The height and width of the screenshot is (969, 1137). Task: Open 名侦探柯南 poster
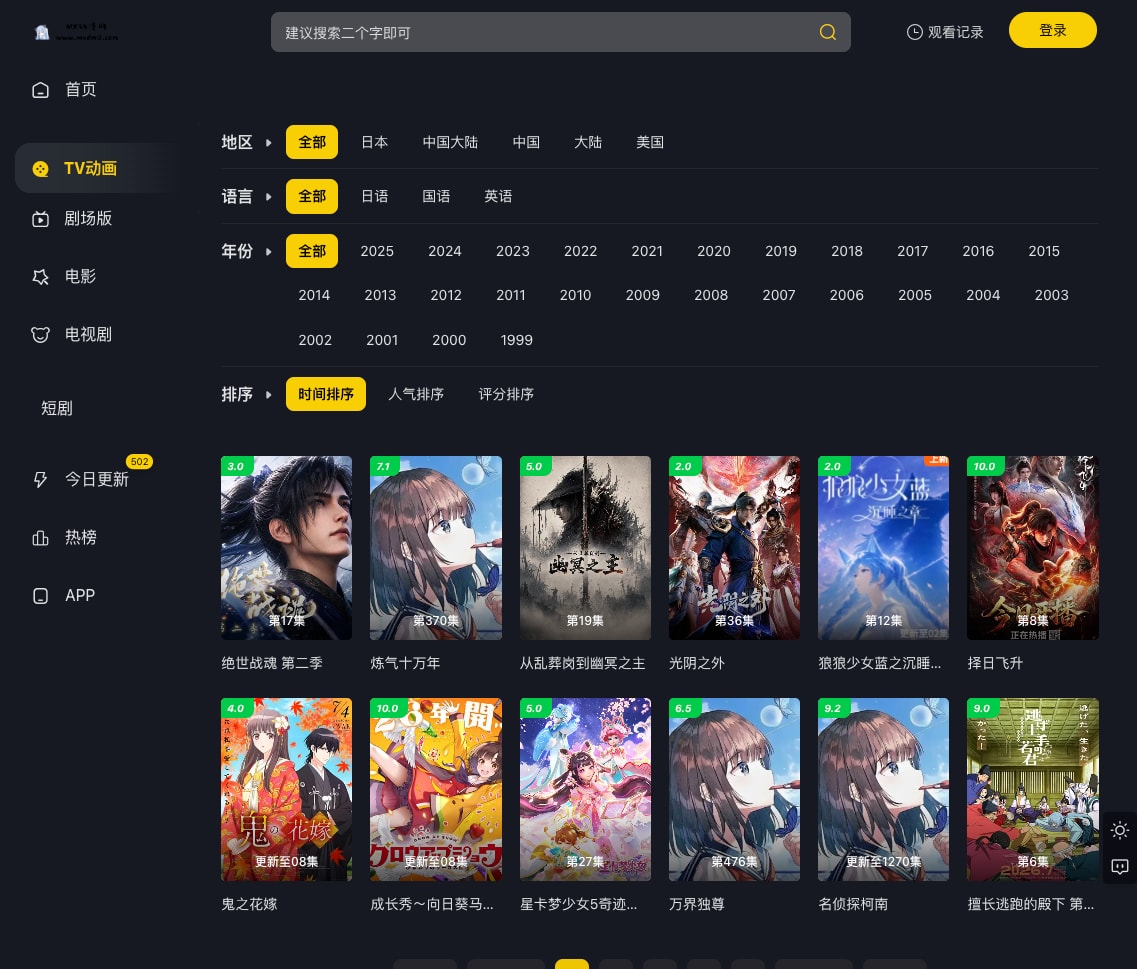(883, 789)
